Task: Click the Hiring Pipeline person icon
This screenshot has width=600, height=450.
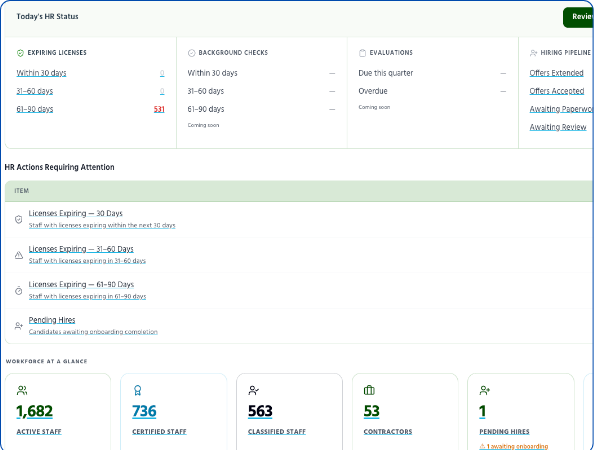Action: tap(533, 53)
